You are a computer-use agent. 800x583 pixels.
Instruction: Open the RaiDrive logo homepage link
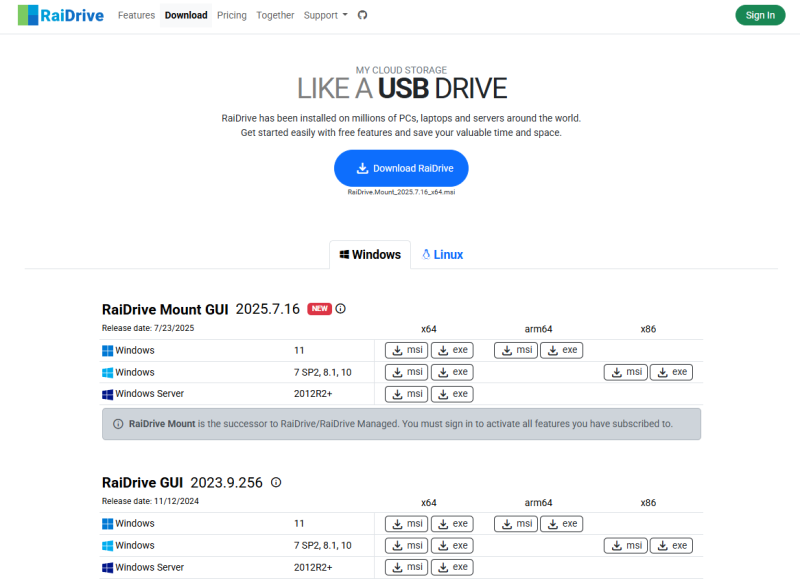(x=61, y=15)
